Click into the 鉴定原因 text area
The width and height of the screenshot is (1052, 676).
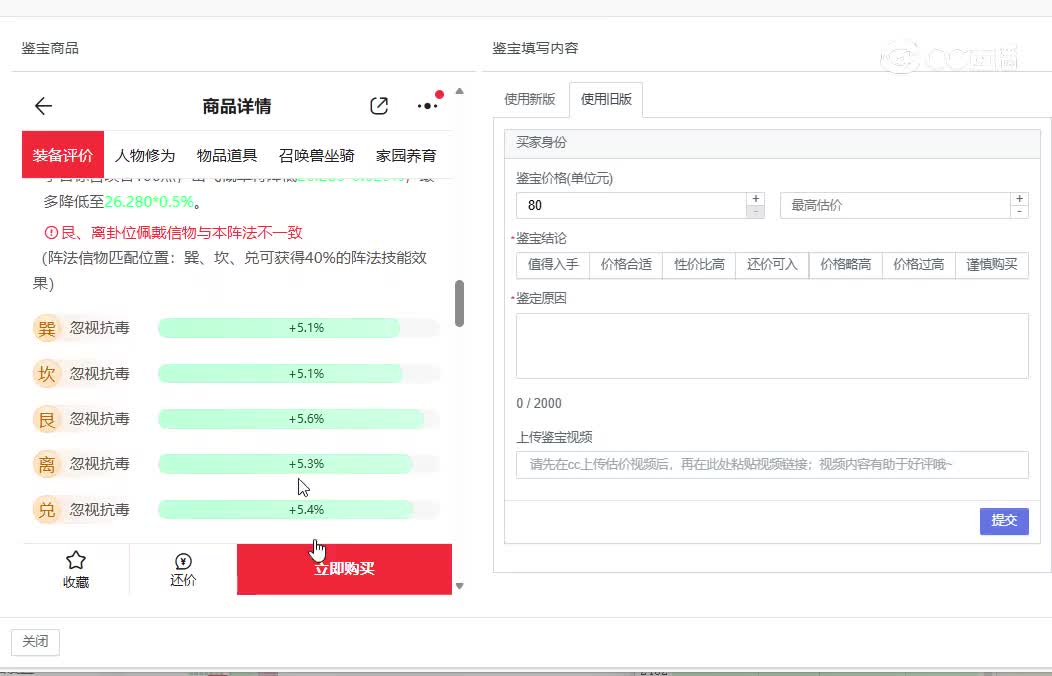point(772,346)
